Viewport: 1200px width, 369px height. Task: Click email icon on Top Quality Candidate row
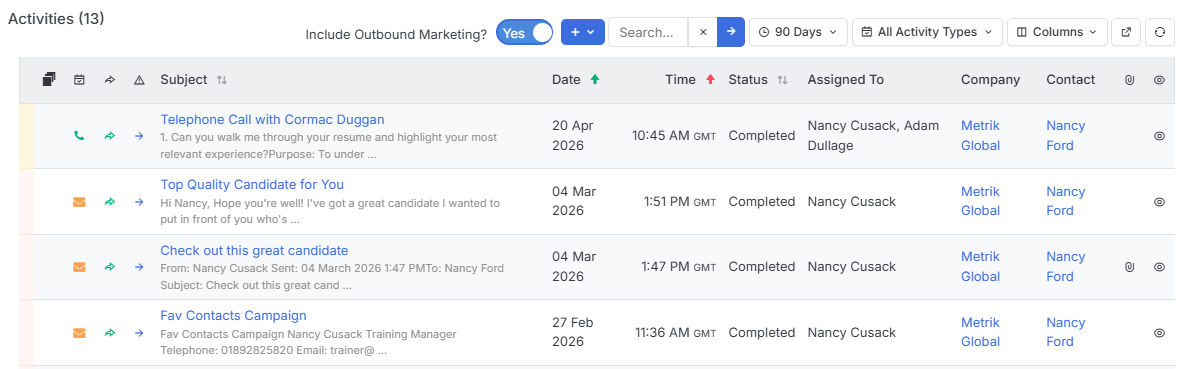tap(79, 202)
